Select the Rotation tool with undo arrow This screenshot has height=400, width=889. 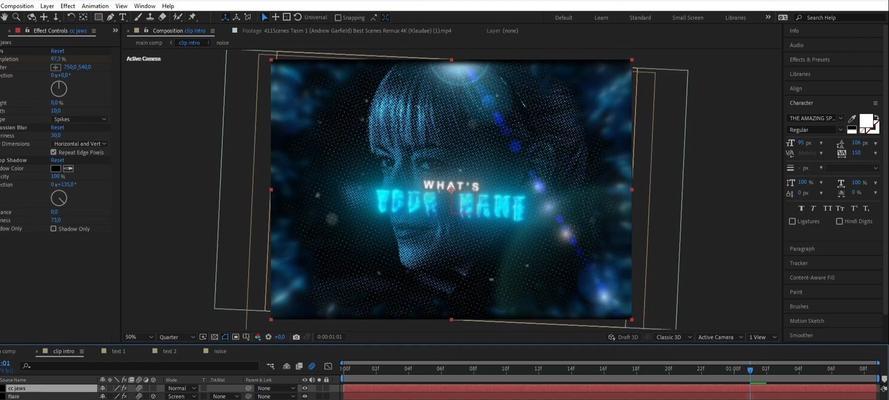tap(71, 17)
